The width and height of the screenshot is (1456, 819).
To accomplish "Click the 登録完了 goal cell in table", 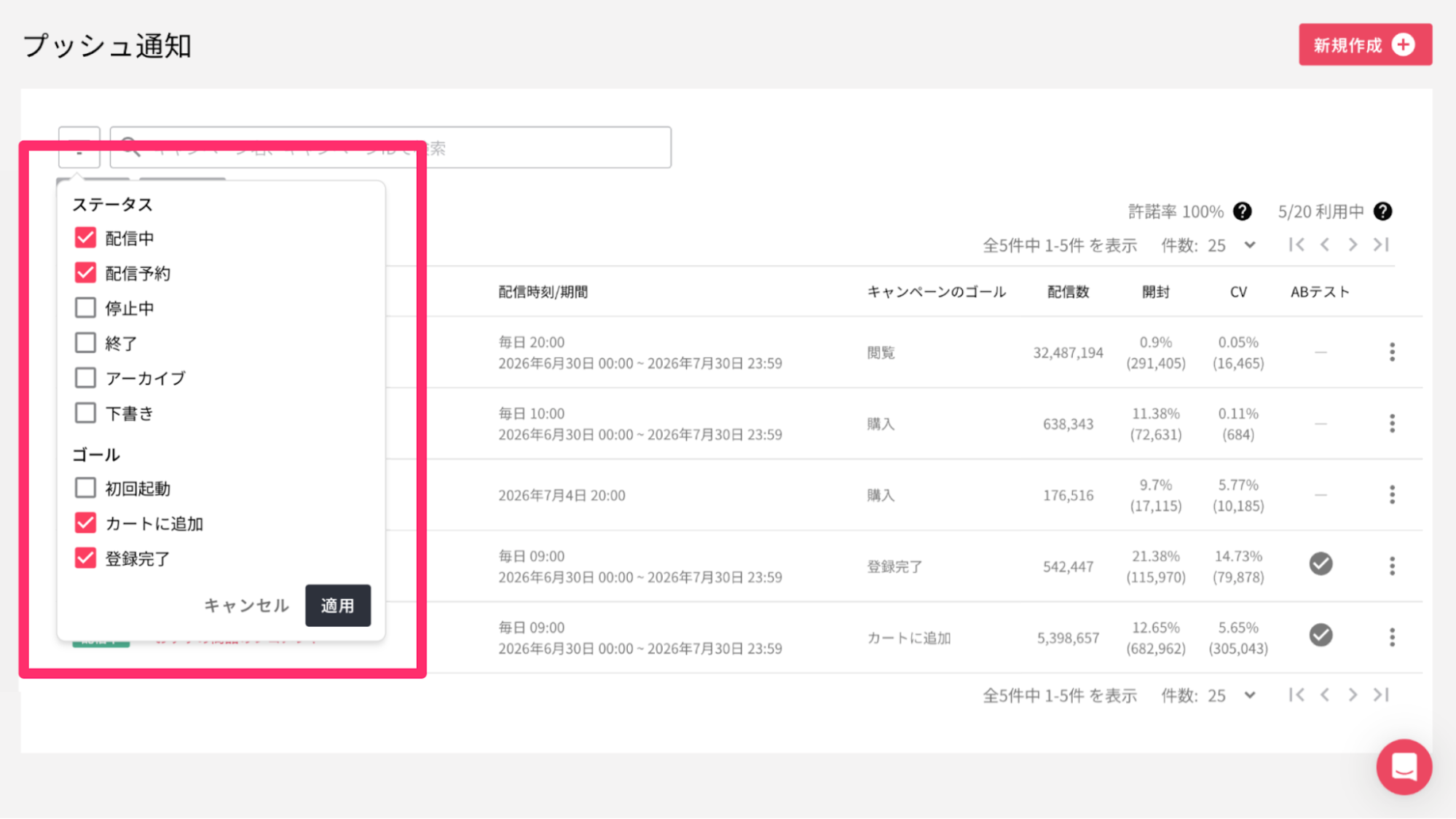I will (894, 567).
